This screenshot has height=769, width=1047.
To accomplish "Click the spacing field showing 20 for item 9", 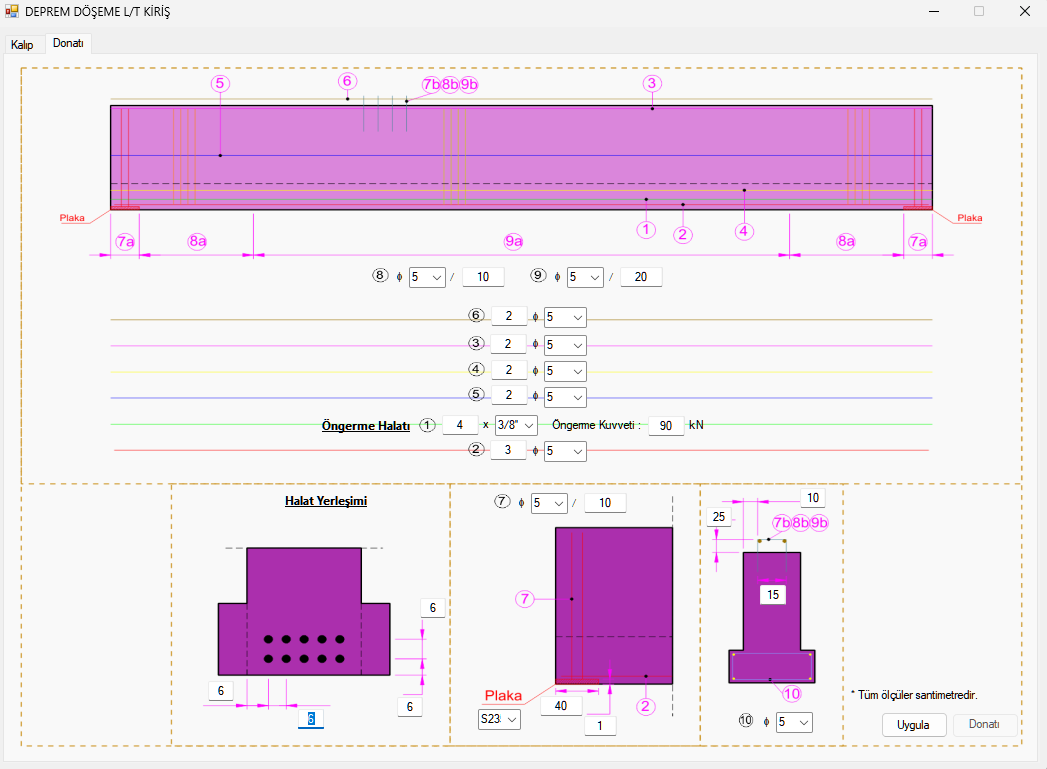I will [x=641, y=277].
